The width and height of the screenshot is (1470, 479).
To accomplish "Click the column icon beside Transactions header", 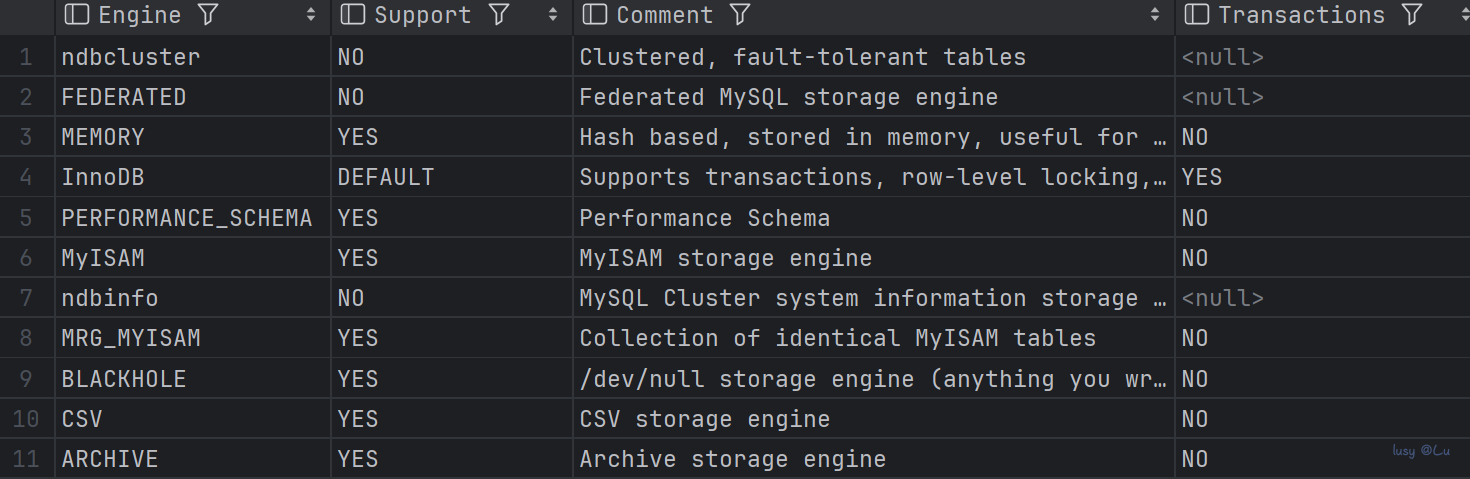I will [x=1197, y=15].
